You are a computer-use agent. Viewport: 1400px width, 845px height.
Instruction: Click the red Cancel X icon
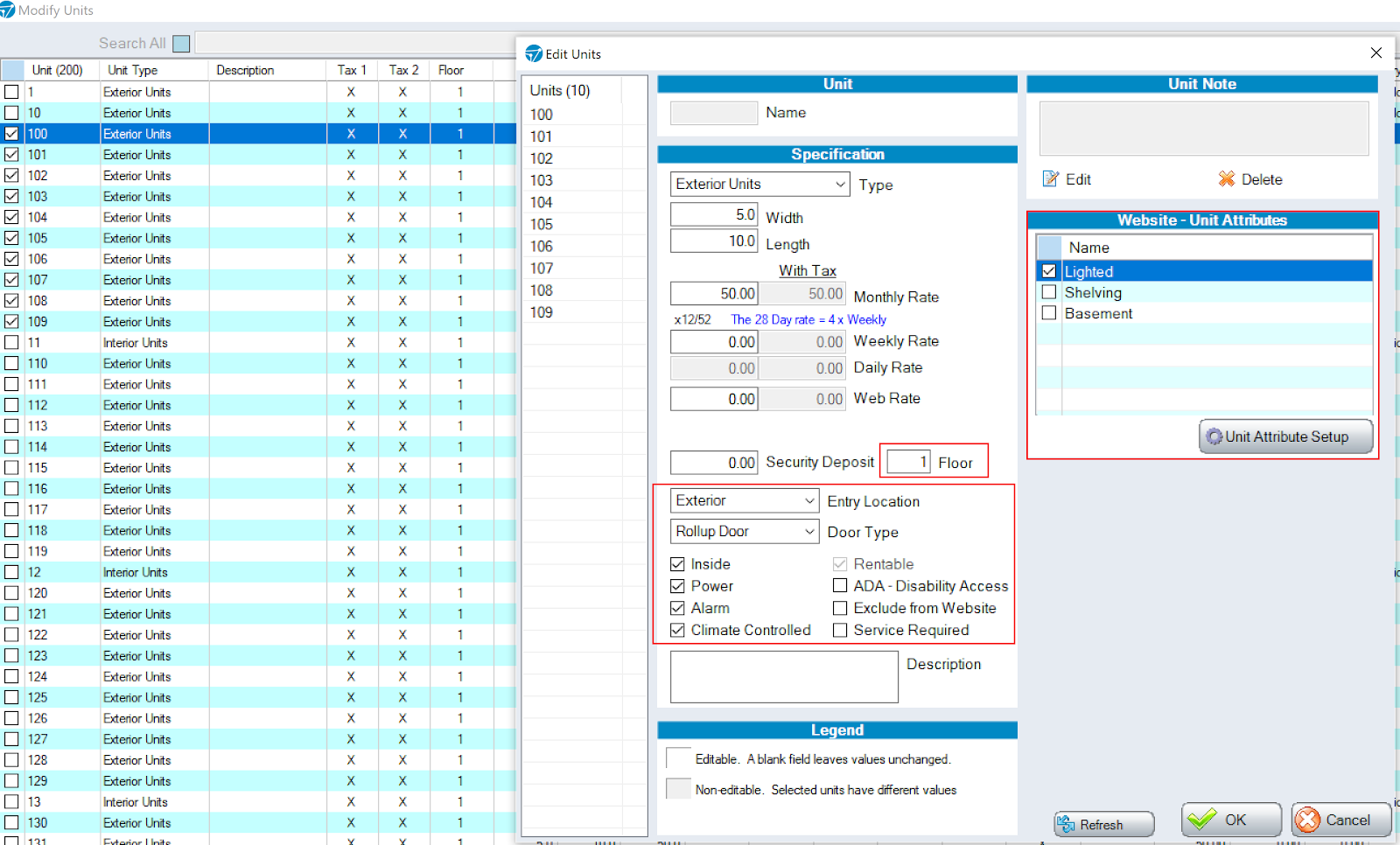[1308, 820]
